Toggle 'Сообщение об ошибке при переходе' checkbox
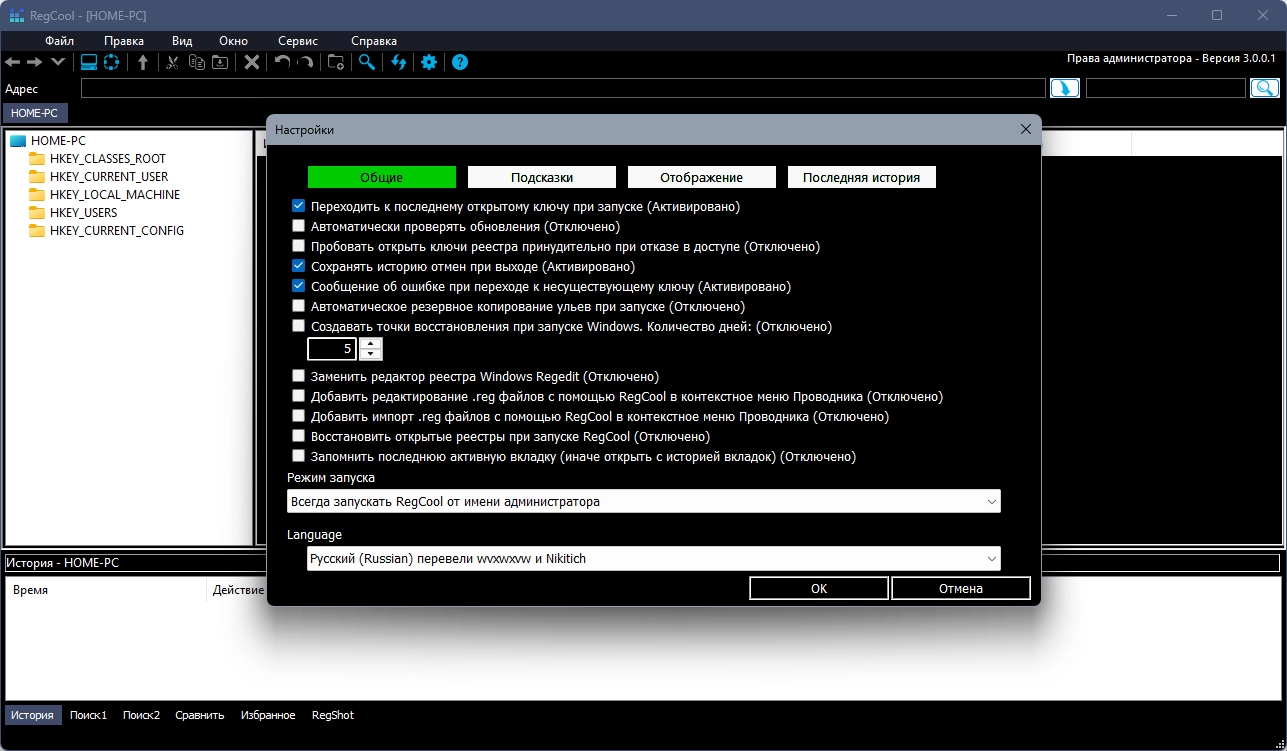Screen dimensions: 1287x751 (x=298, y=287)
